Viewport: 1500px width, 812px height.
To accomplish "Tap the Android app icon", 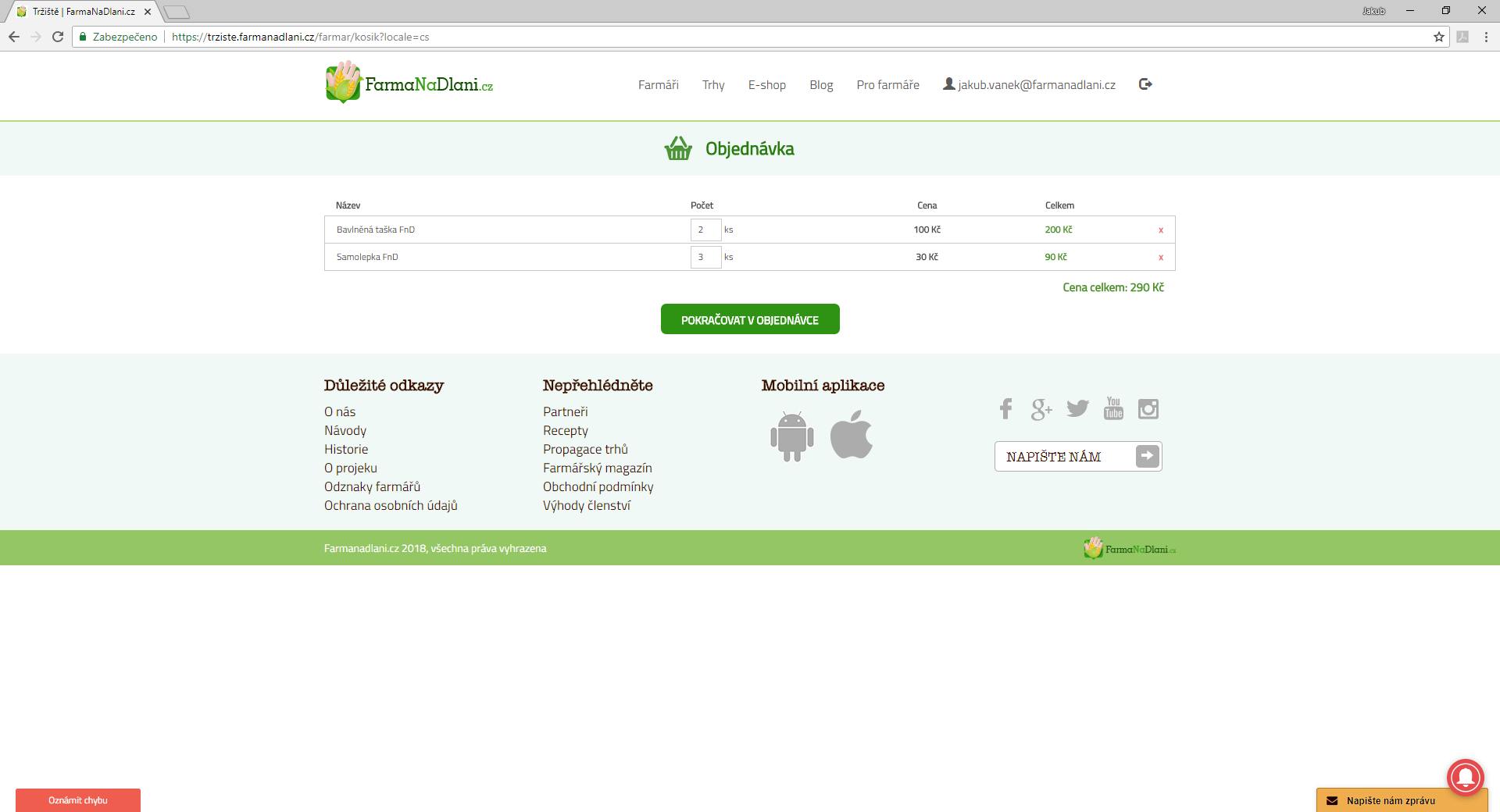I will (791, 436).
